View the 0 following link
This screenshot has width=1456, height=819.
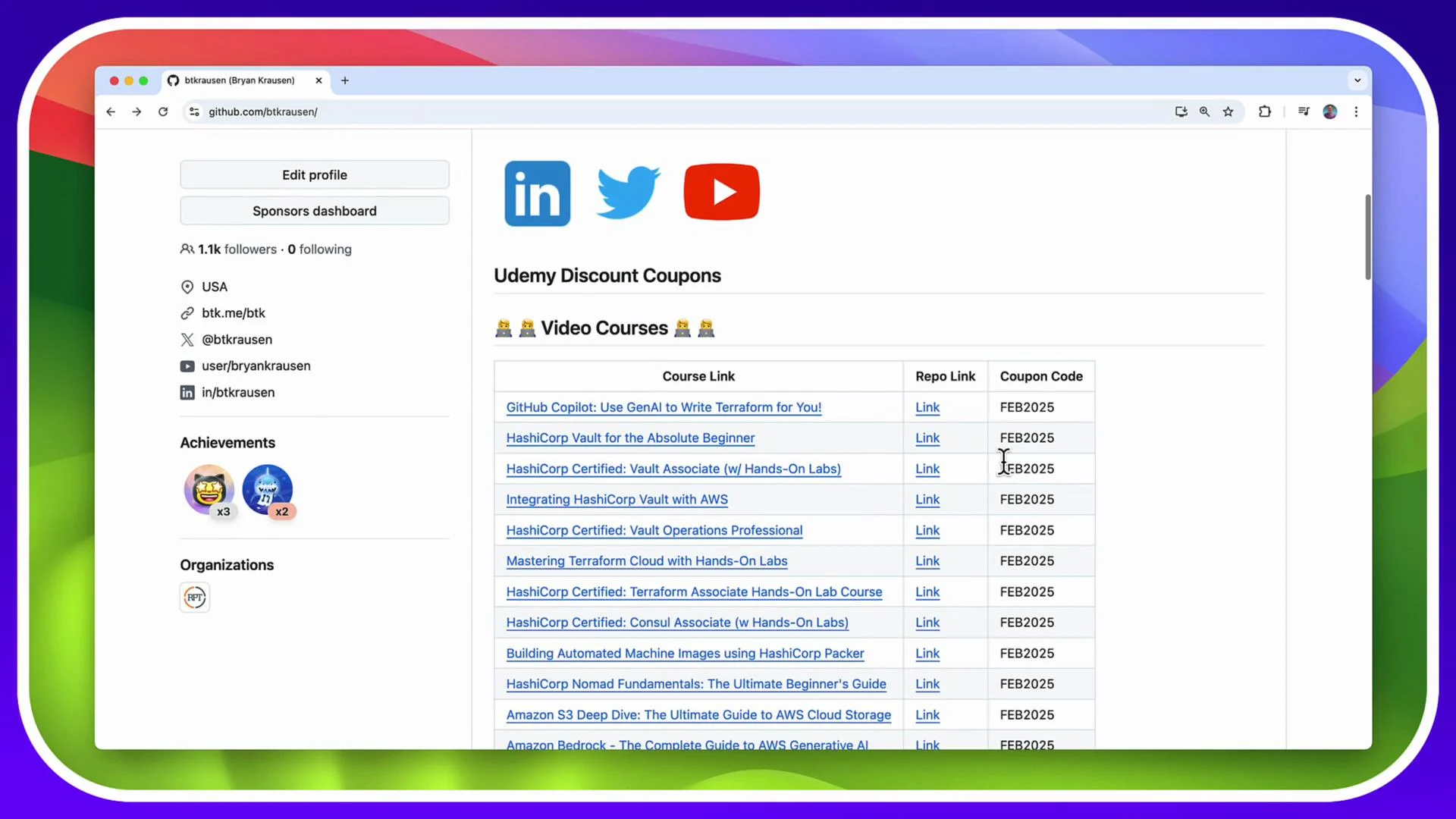[x=319, y=249]
